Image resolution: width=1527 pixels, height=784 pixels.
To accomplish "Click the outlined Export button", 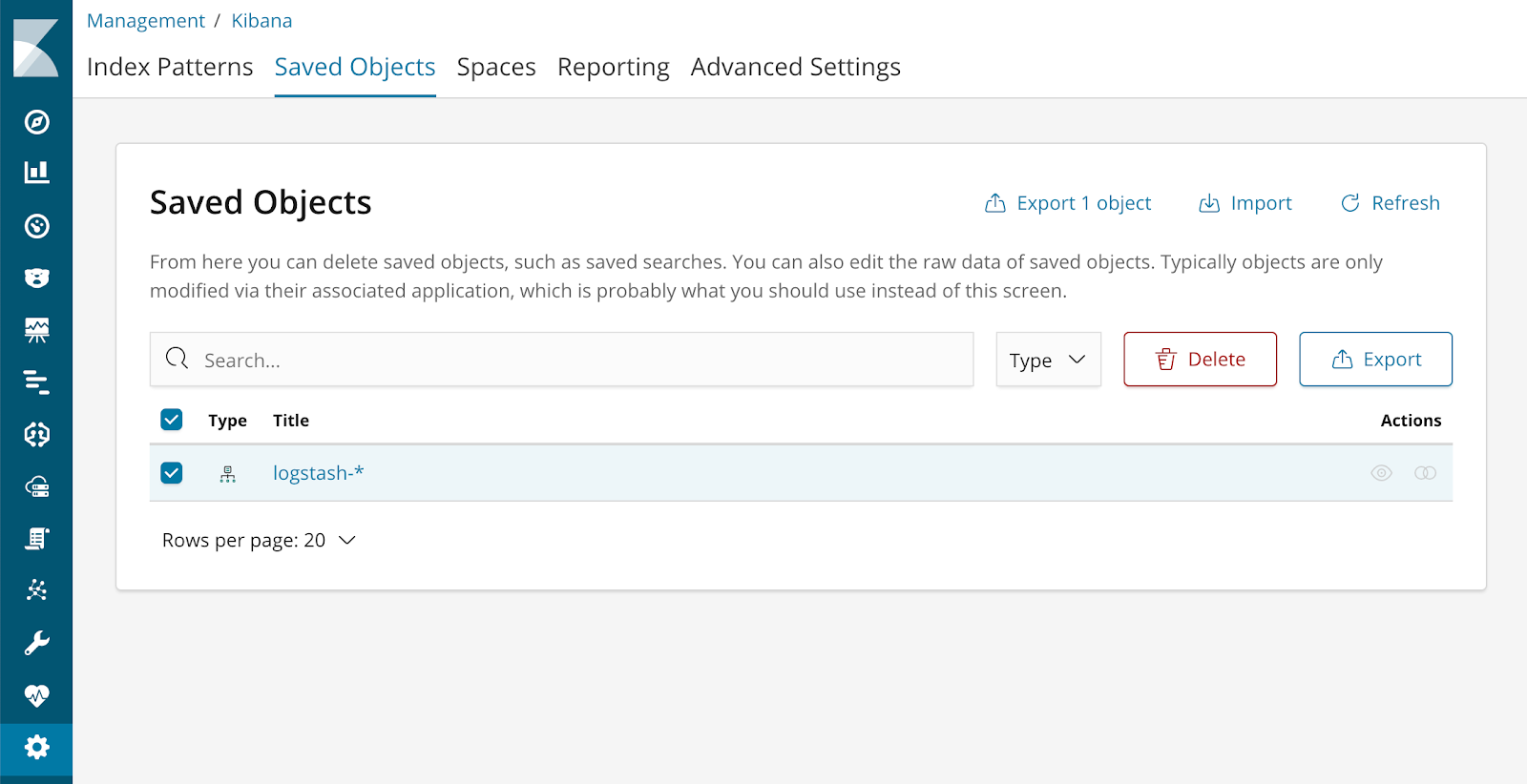I will coord(1375,360).
